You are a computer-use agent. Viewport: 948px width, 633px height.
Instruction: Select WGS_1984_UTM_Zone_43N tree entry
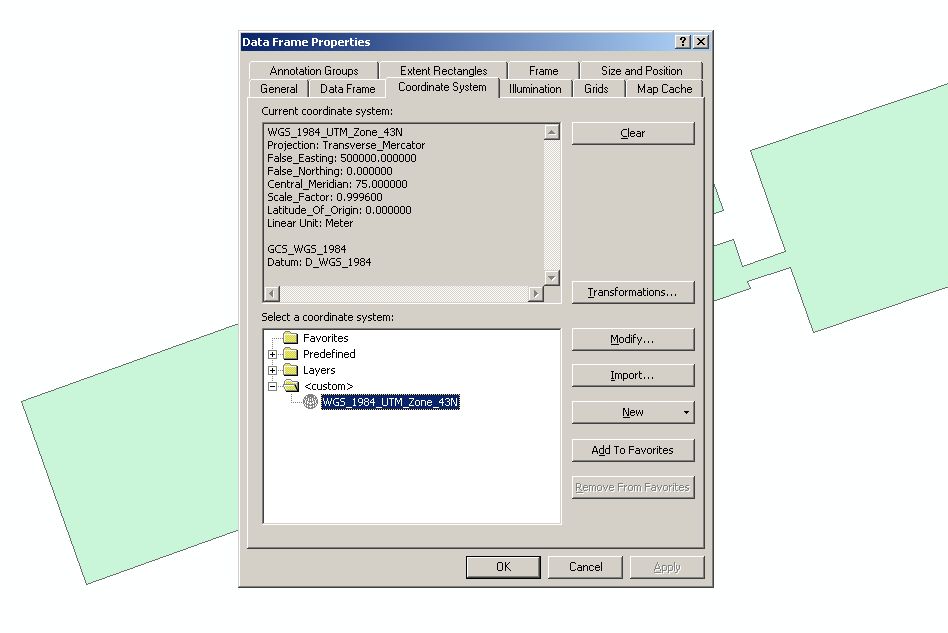click(391, 402)
